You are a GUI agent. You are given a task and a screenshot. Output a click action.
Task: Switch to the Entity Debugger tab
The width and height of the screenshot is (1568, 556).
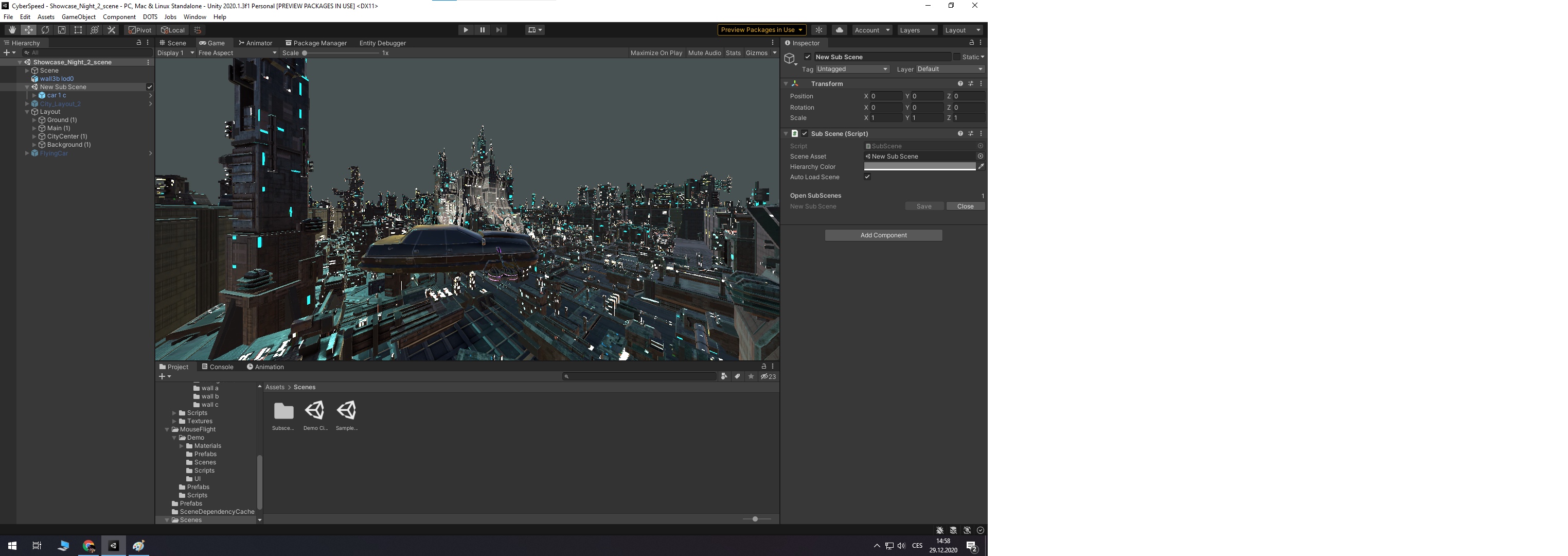click(382, 43)
